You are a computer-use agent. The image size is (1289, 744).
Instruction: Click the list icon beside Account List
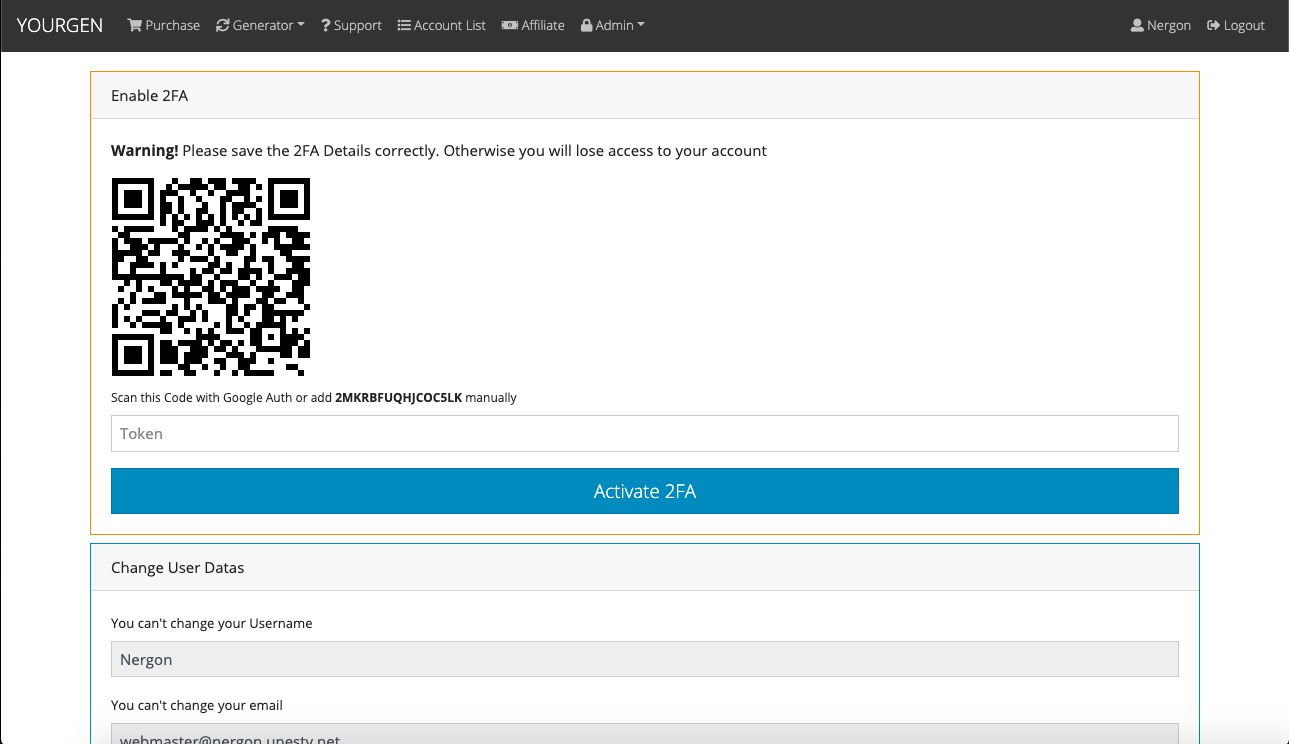tap(405, 25)
